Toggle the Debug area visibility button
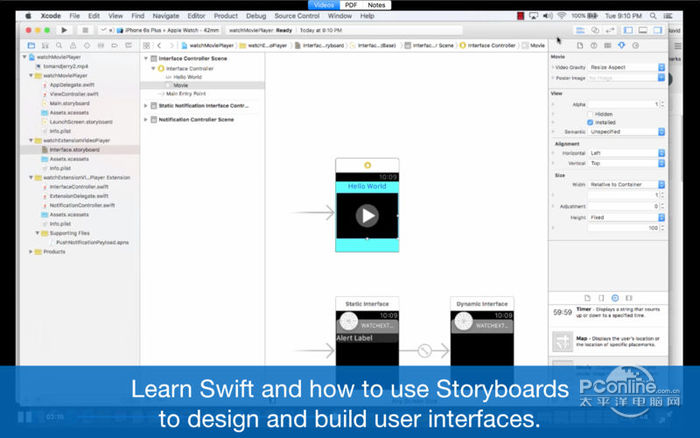 coord(643,30)
